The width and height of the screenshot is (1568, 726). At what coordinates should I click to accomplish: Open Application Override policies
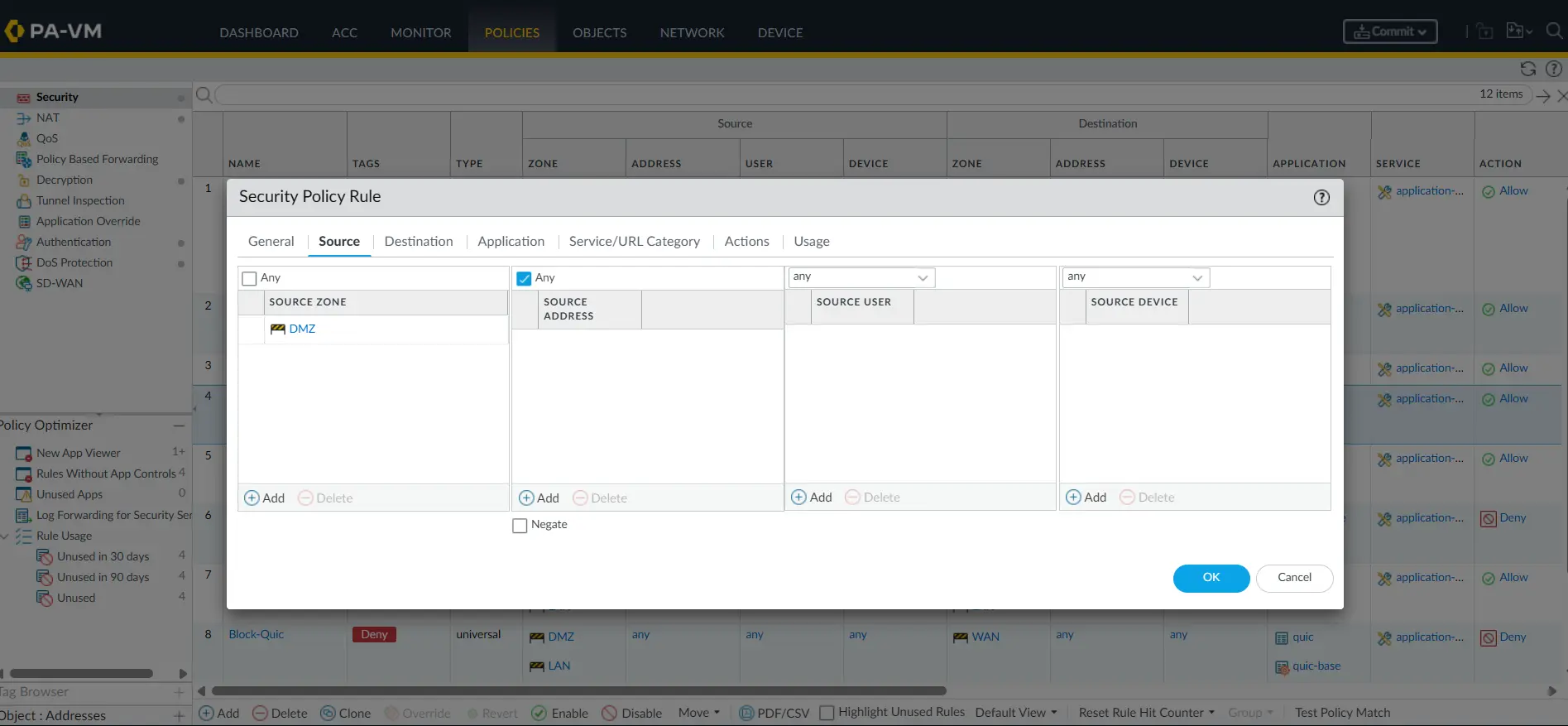pos(88,221)
